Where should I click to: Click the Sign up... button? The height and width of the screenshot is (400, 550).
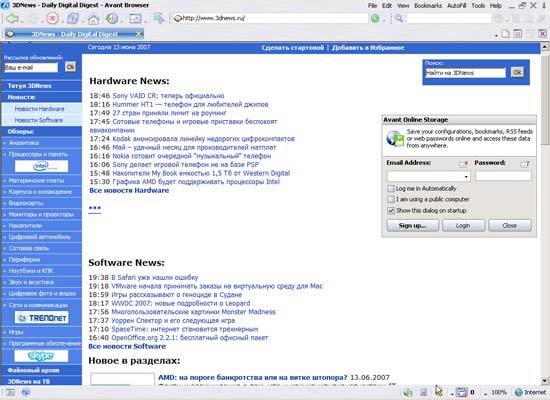click(412, 226)
